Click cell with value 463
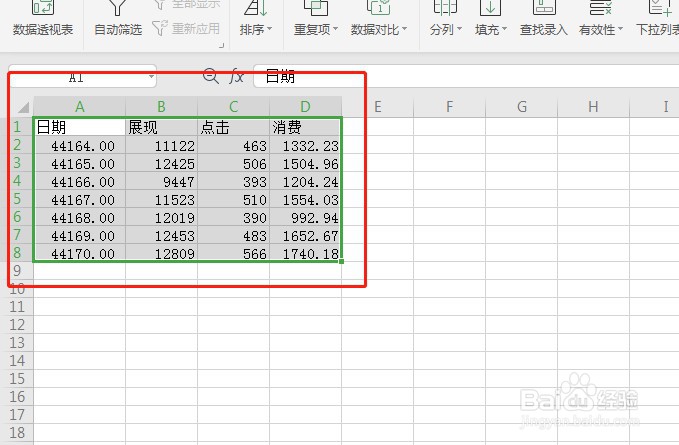This screenshot has width=679, height=445. [x=233, y=145]
